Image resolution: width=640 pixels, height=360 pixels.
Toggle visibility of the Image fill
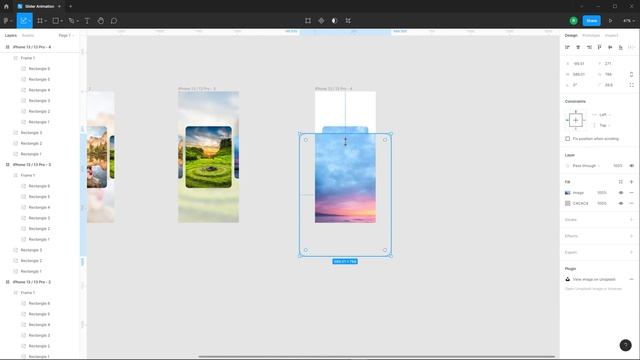[621, 193]
